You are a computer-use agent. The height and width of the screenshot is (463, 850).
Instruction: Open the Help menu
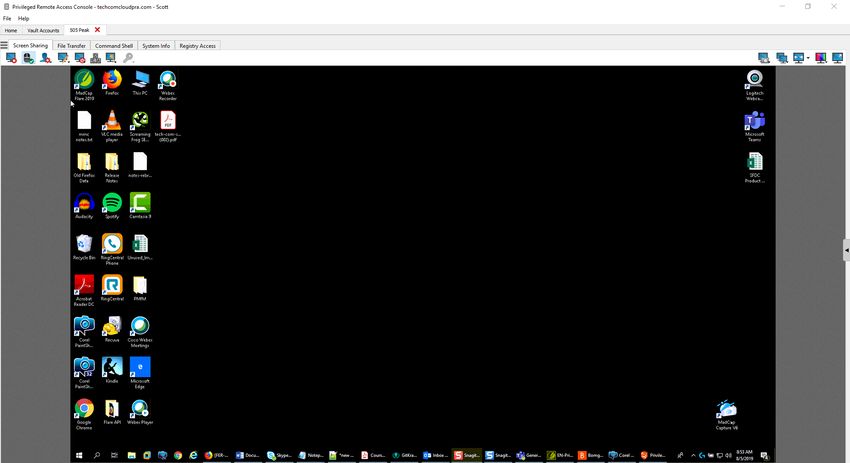coord(23,18)
